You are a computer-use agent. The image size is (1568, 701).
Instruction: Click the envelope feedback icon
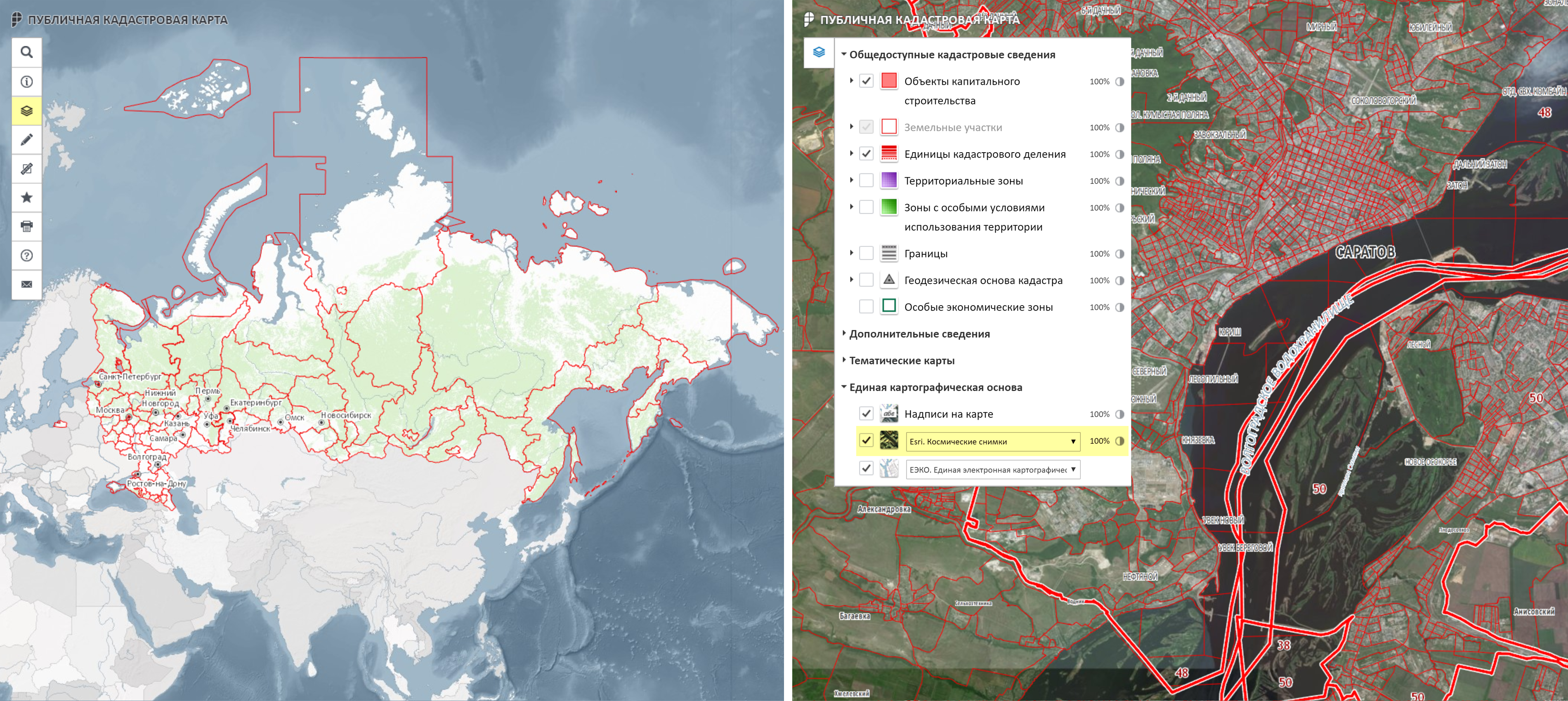coord(27,284)
